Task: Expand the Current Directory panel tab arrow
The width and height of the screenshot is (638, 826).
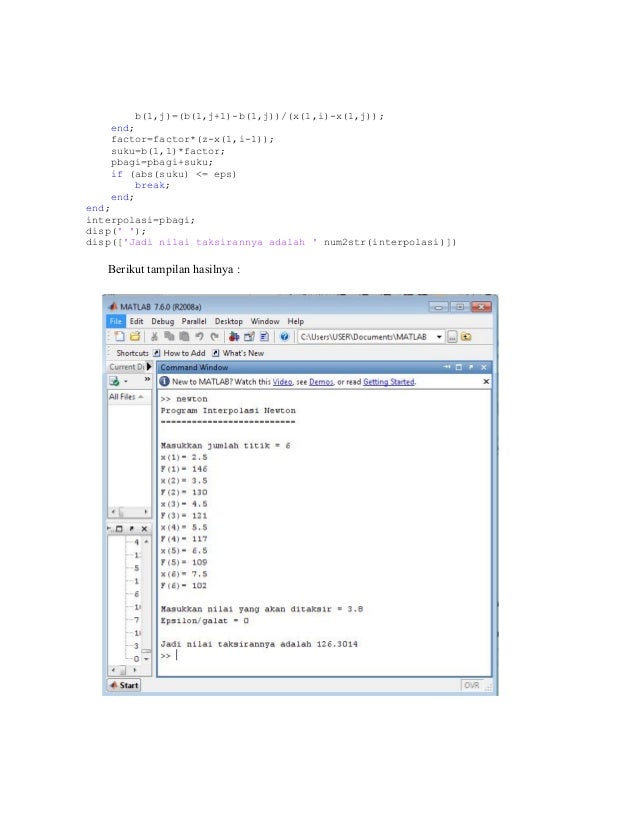Action: (x=149, y=367)
